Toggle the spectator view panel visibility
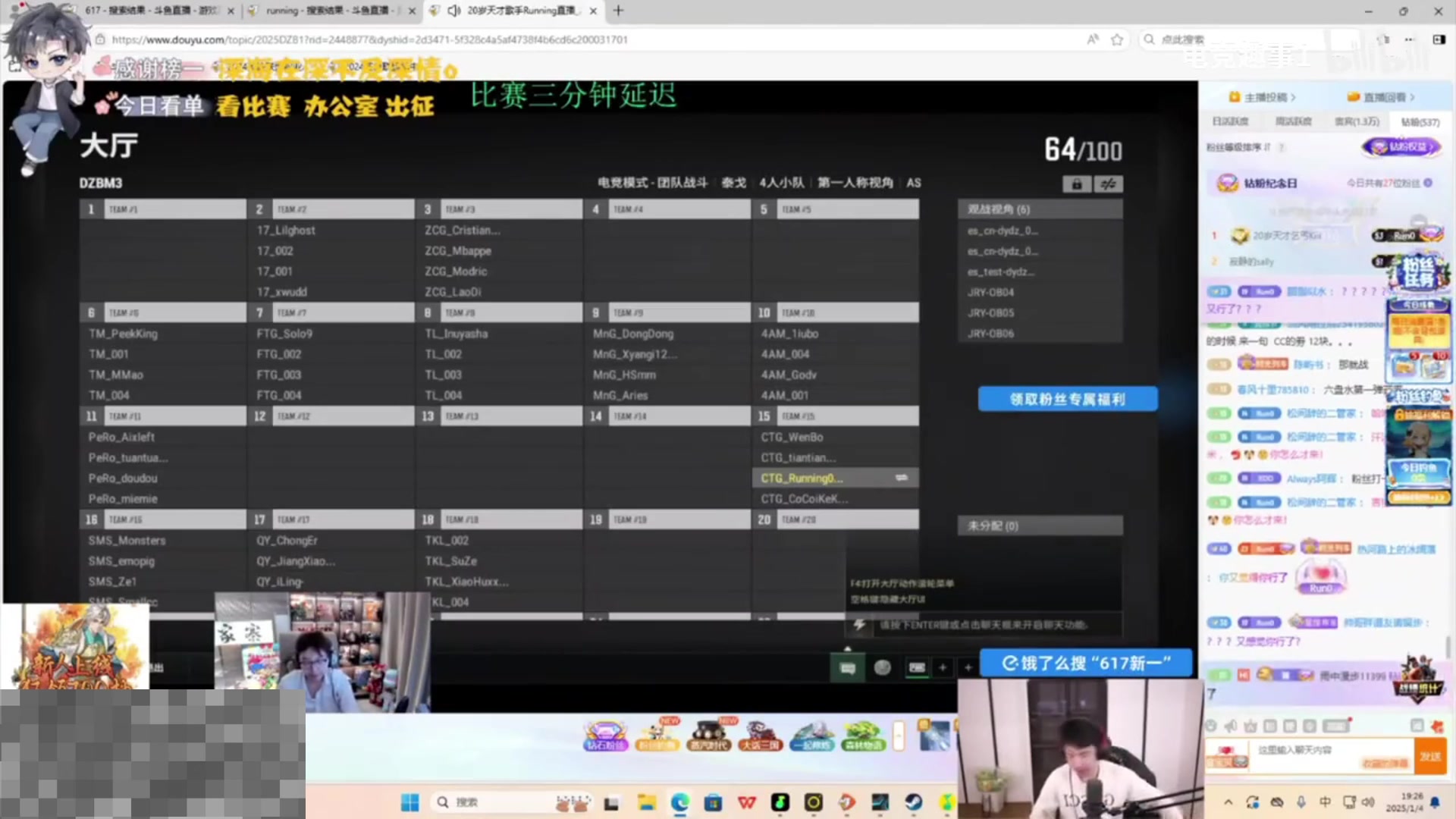This screenshot has width=1456, height=819. point(1040,208)
